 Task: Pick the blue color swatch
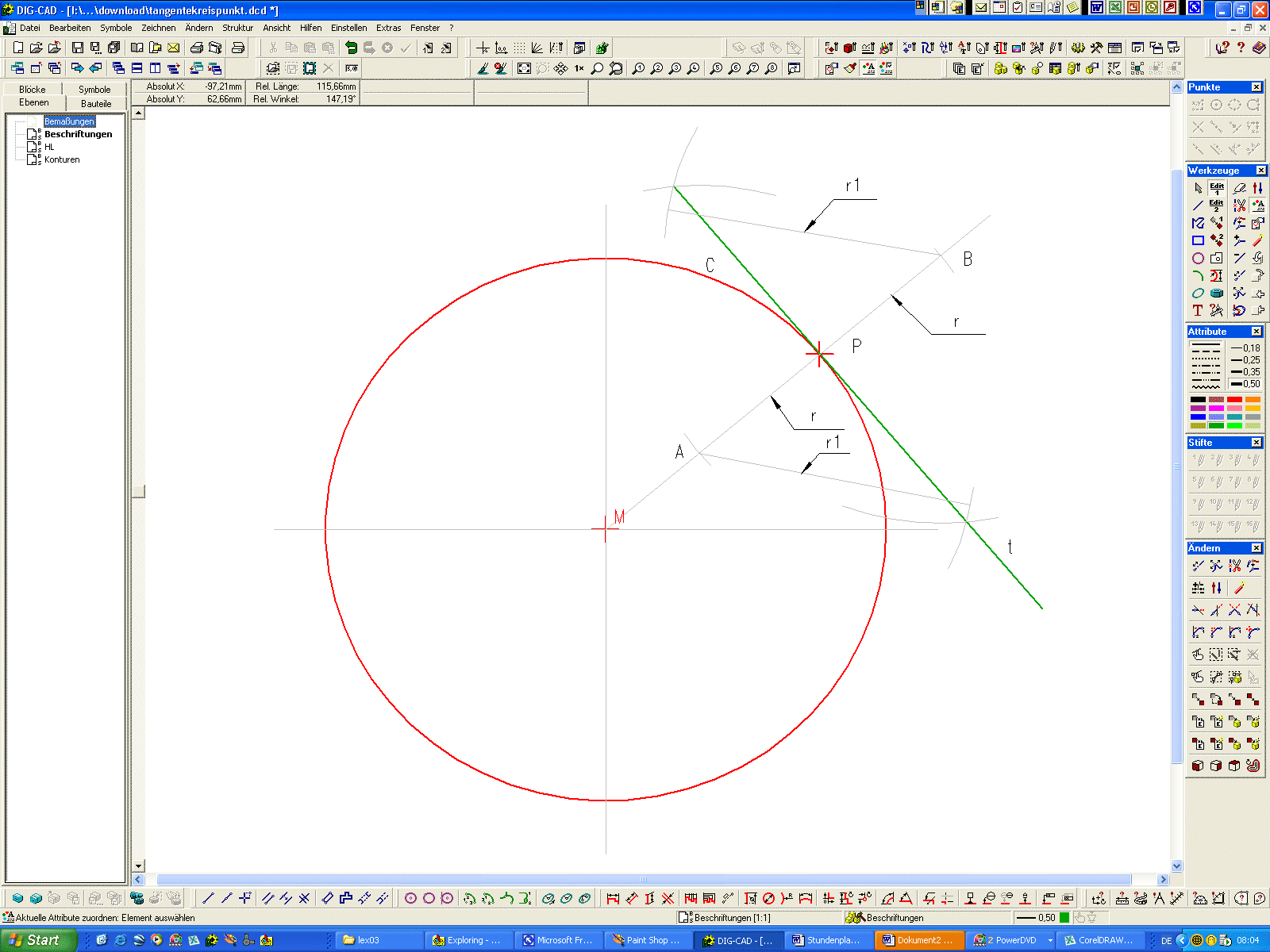[1198, 416]
